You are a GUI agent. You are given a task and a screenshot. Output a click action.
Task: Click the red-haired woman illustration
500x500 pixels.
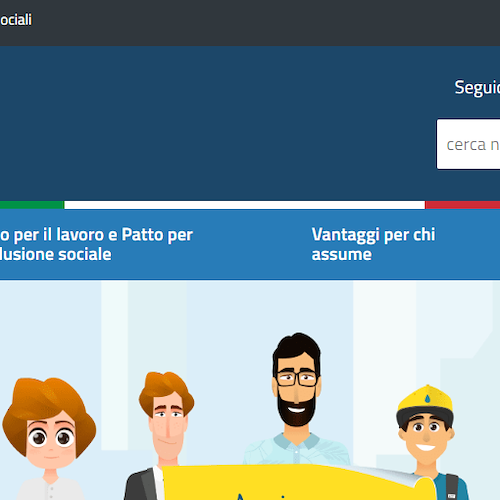[49, 439]
